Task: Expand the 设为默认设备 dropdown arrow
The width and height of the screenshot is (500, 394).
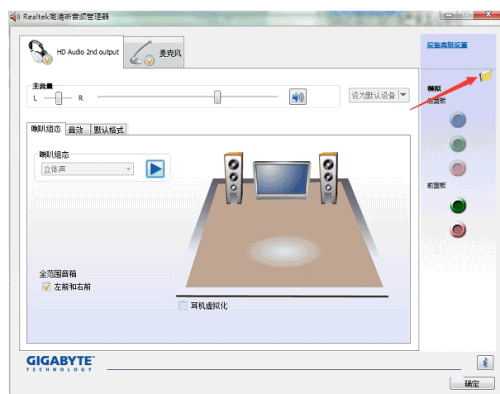Action: (403, 95)
